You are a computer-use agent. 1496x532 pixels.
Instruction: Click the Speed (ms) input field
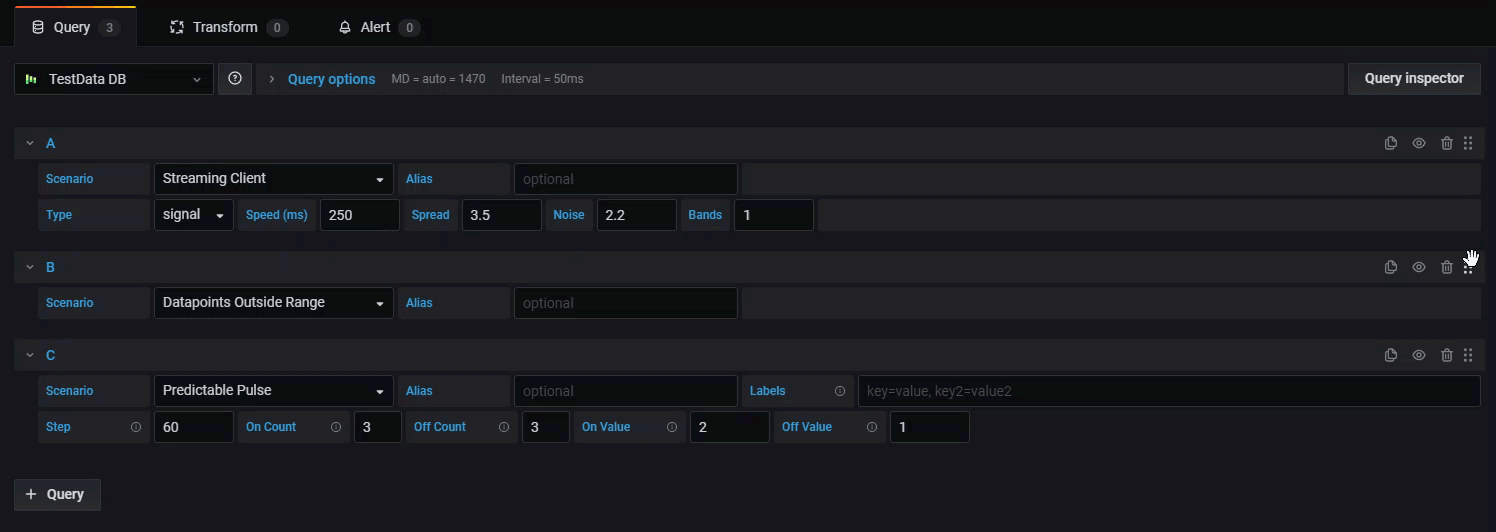click(x=359, y=215)
